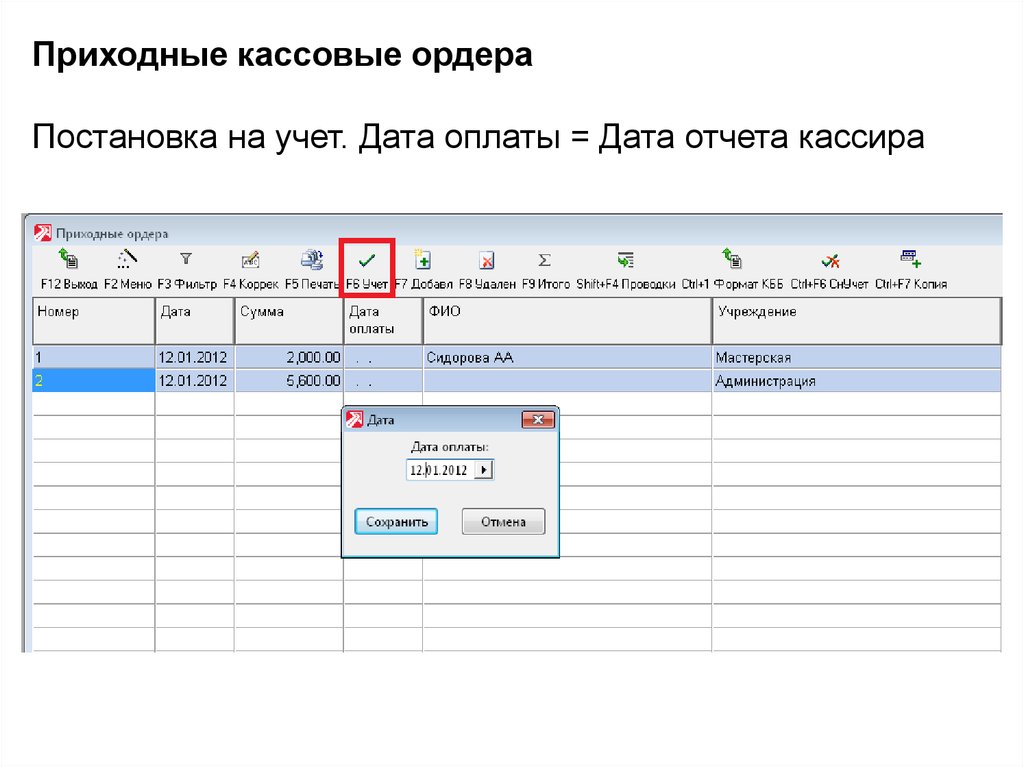This screenshot has height=767, width=1024.
Task: Click the F12 Выход exit icon
Action: (68, 261)
